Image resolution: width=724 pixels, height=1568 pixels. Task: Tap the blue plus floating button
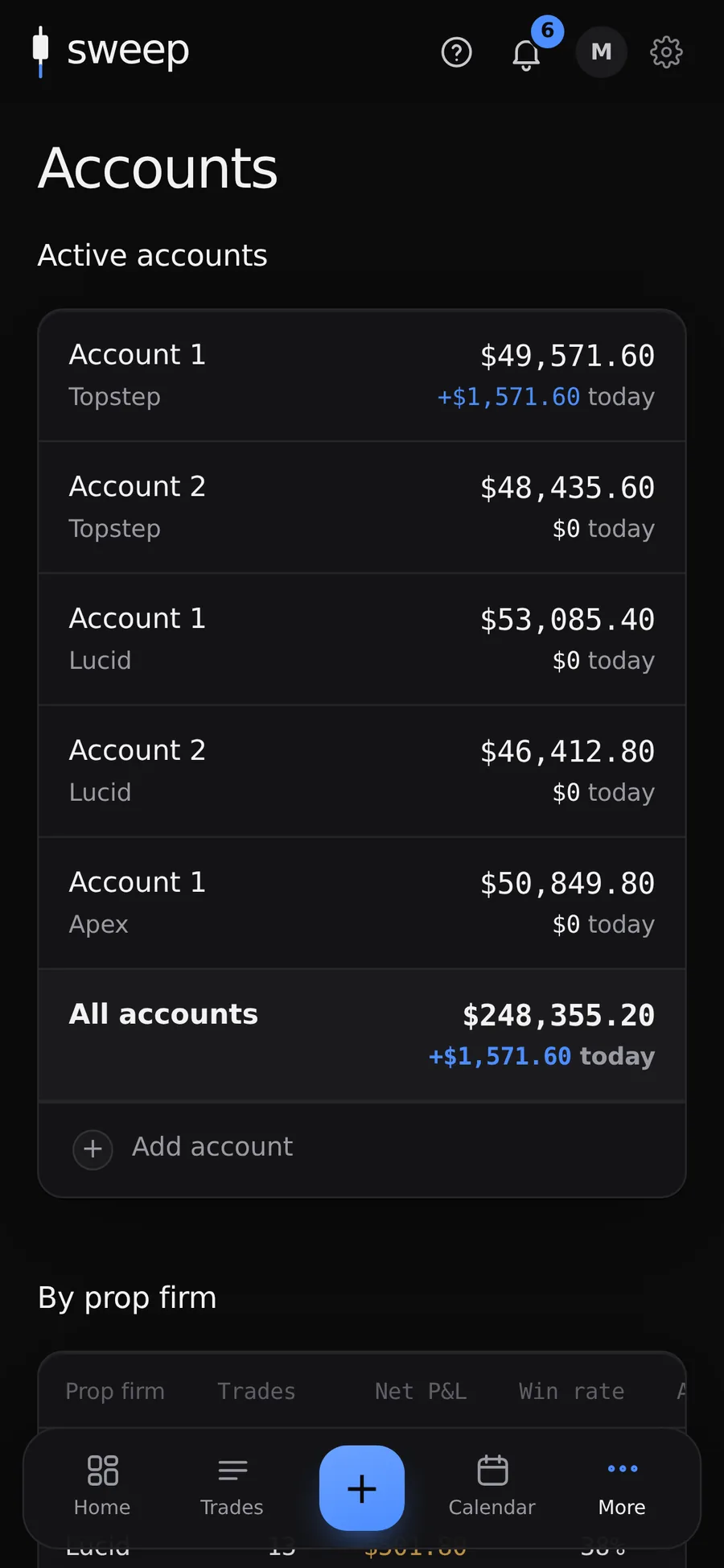[x=362, y=1488]
